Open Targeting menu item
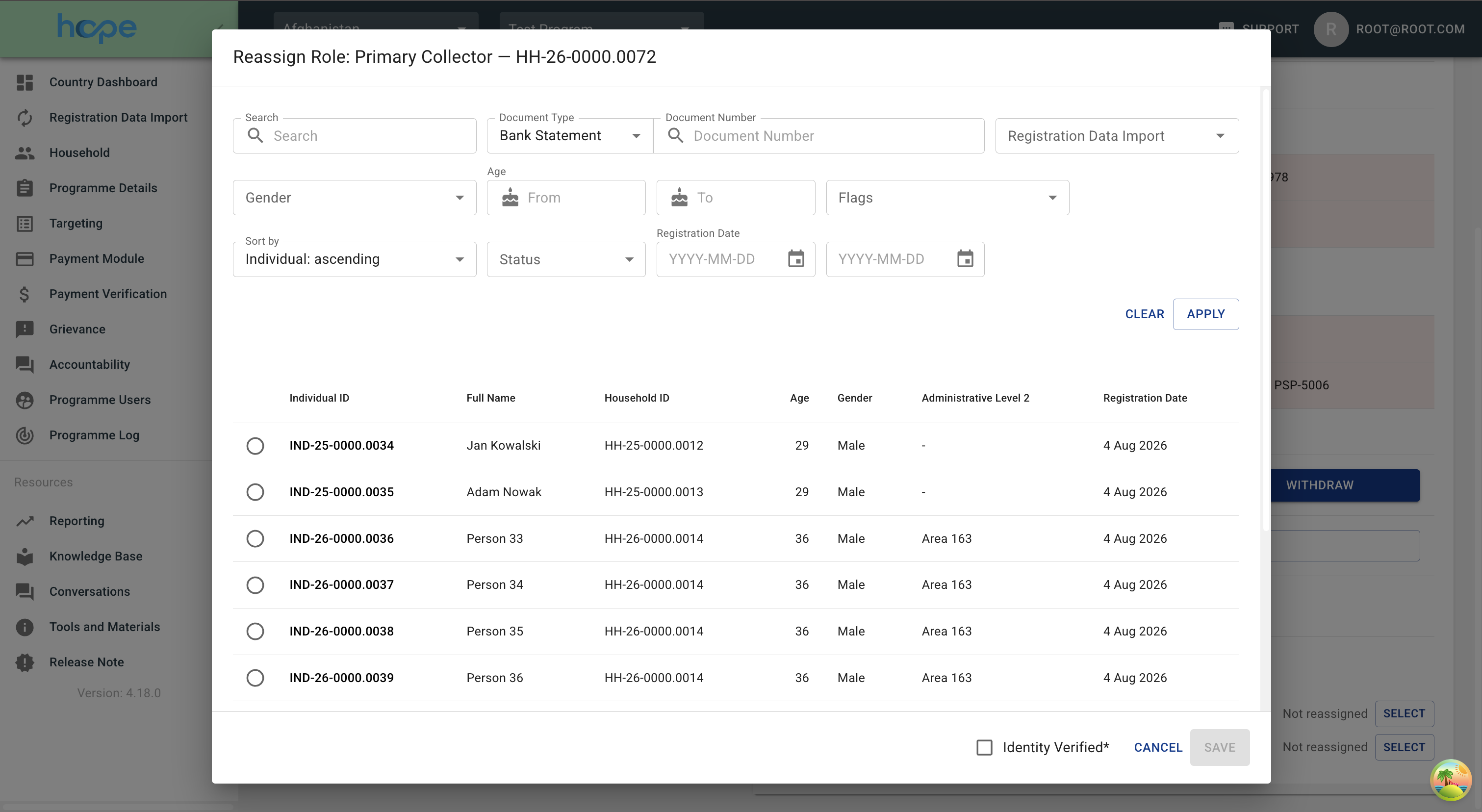The height and width of the screenshot is (812, 1482). 76,223
